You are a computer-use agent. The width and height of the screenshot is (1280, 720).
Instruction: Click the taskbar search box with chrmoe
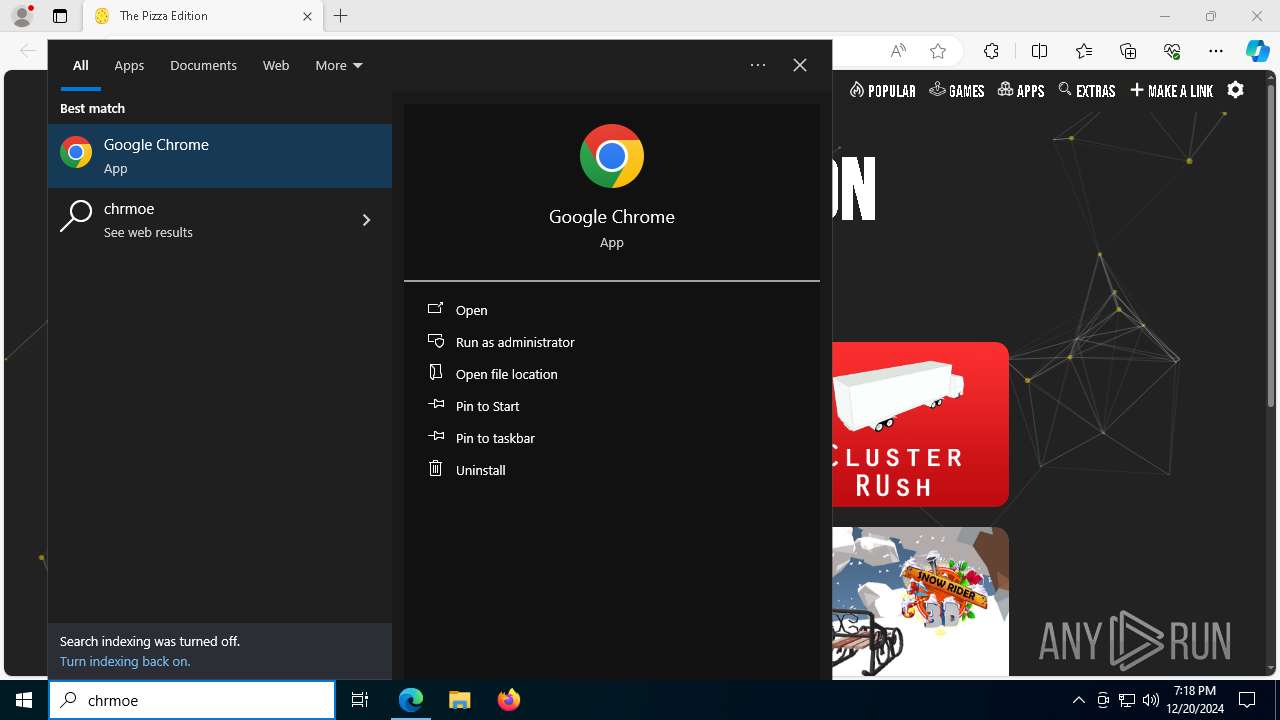coord(192,700)
